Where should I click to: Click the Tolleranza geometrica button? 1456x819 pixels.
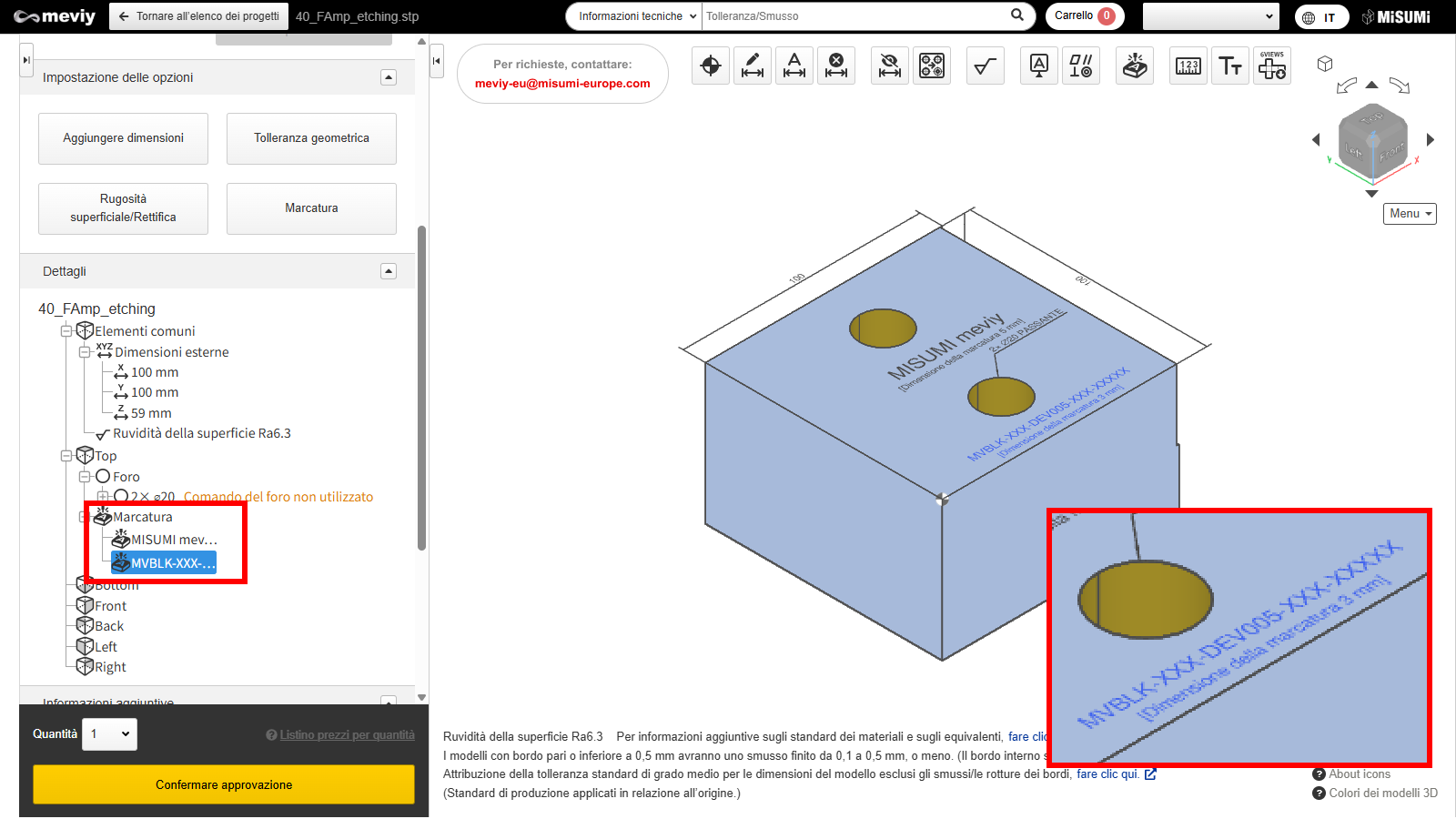point(311,138)
